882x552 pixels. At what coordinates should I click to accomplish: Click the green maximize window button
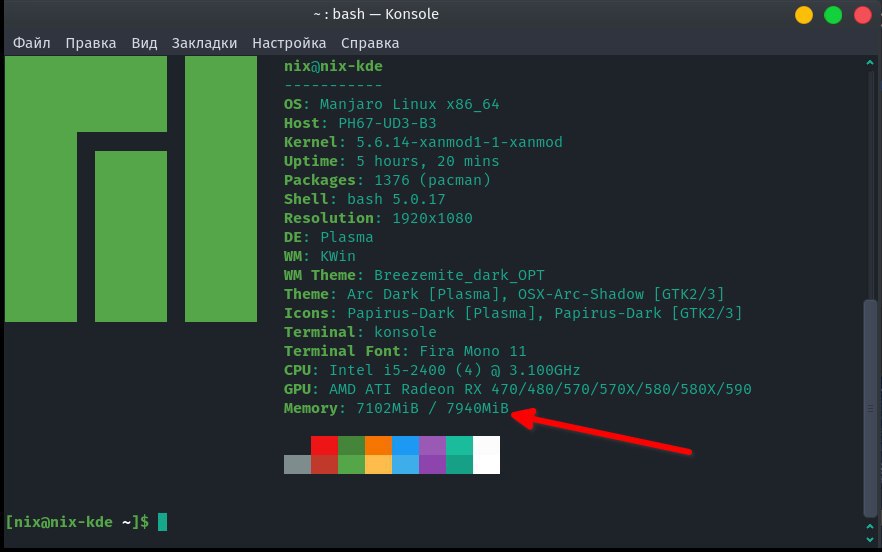click(833, 15)
